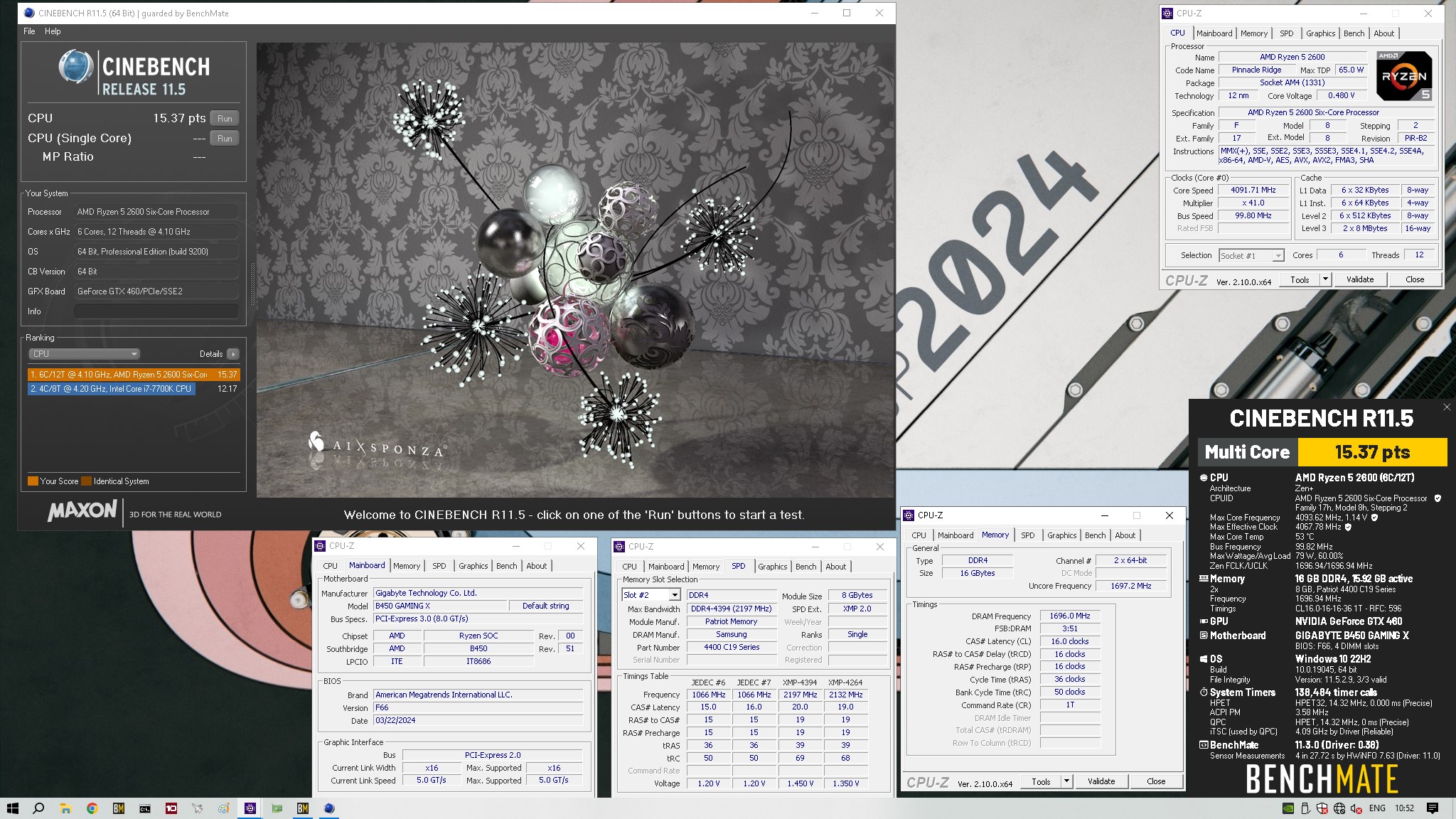
Task: Open NVIDIA tray icon
Action: 1288,808
